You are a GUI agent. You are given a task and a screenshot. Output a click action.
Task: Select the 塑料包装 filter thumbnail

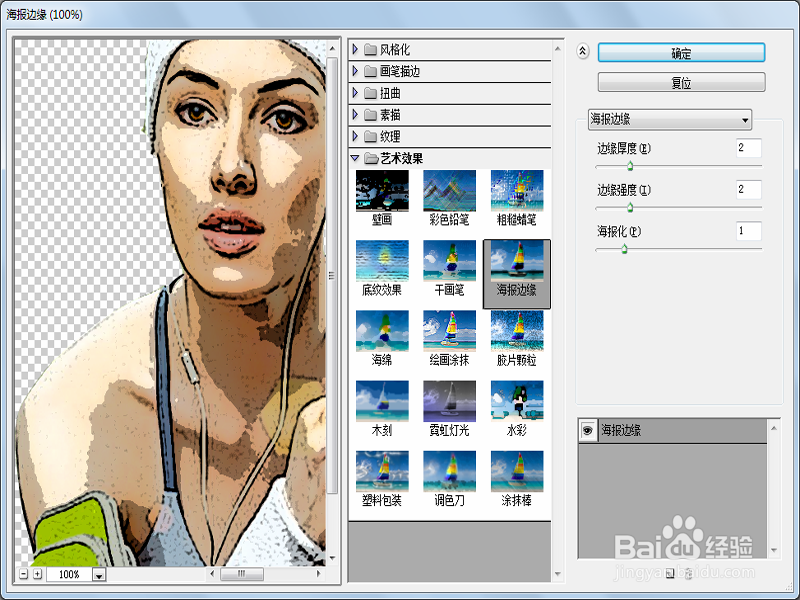[x=382, y=471]
